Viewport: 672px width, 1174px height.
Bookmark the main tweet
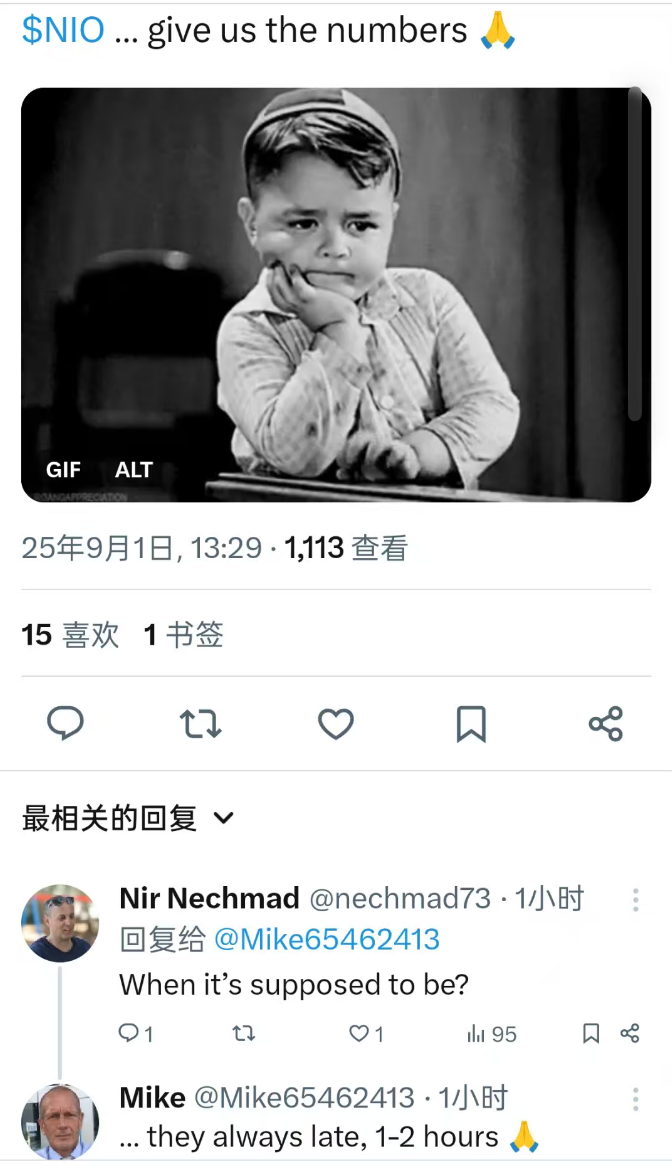[471, 723]
